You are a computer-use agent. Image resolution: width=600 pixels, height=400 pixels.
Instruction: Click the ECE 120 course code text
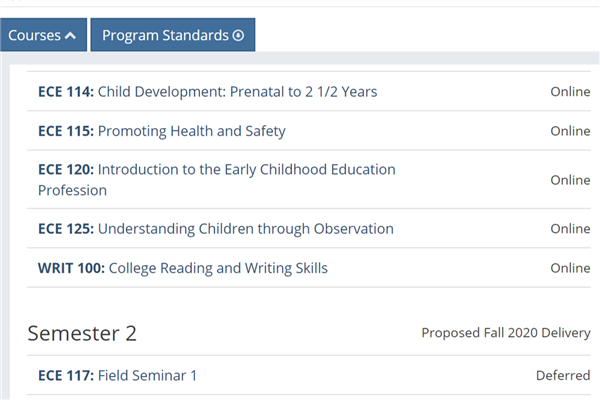[66, 169]
